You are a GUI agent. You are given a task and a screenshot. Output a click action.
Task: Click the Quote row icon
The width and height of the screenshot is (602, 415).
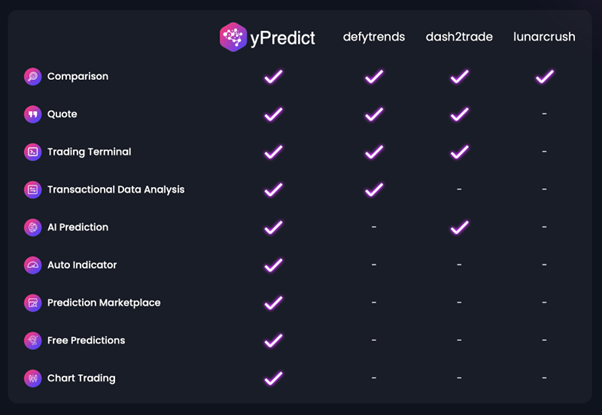33,114
